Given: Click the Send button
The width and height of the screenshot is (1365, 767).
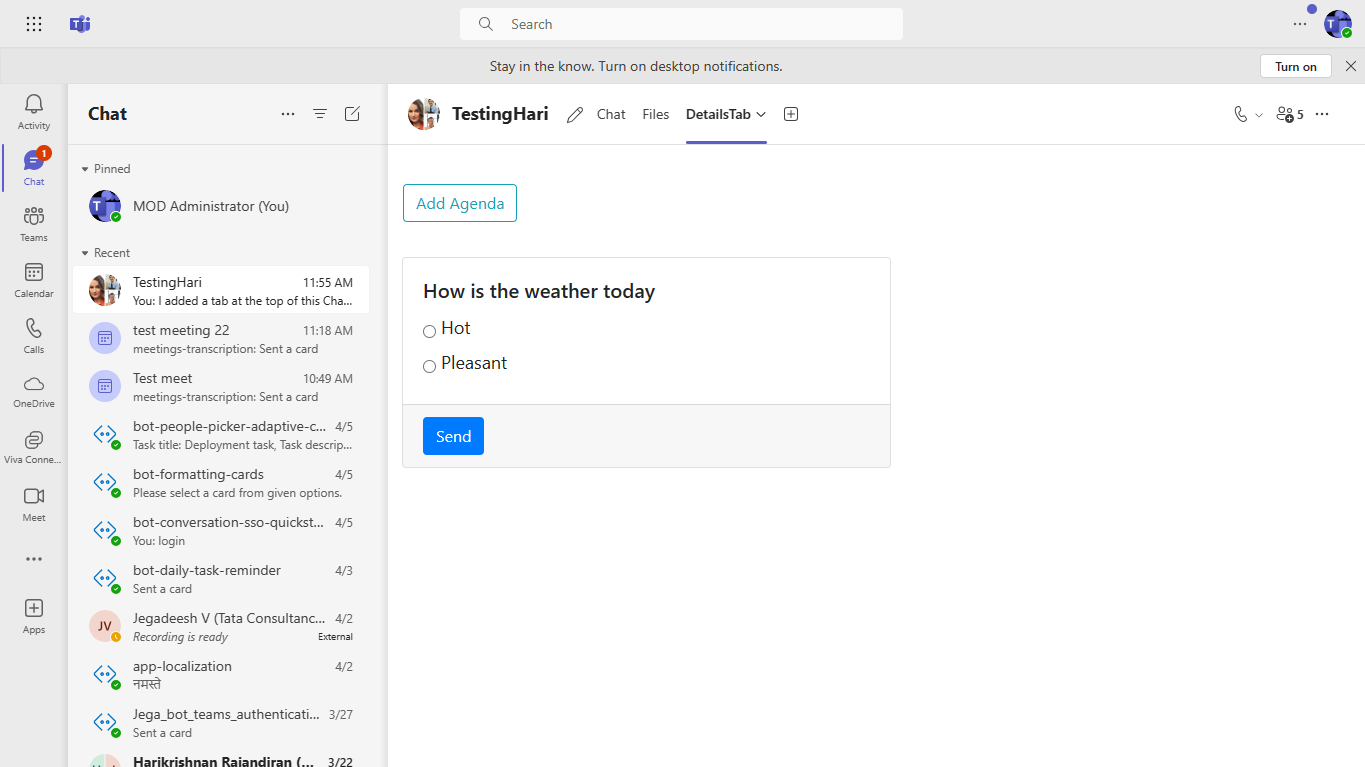Looking at the screenshot, I should click(x=453, y=436).
